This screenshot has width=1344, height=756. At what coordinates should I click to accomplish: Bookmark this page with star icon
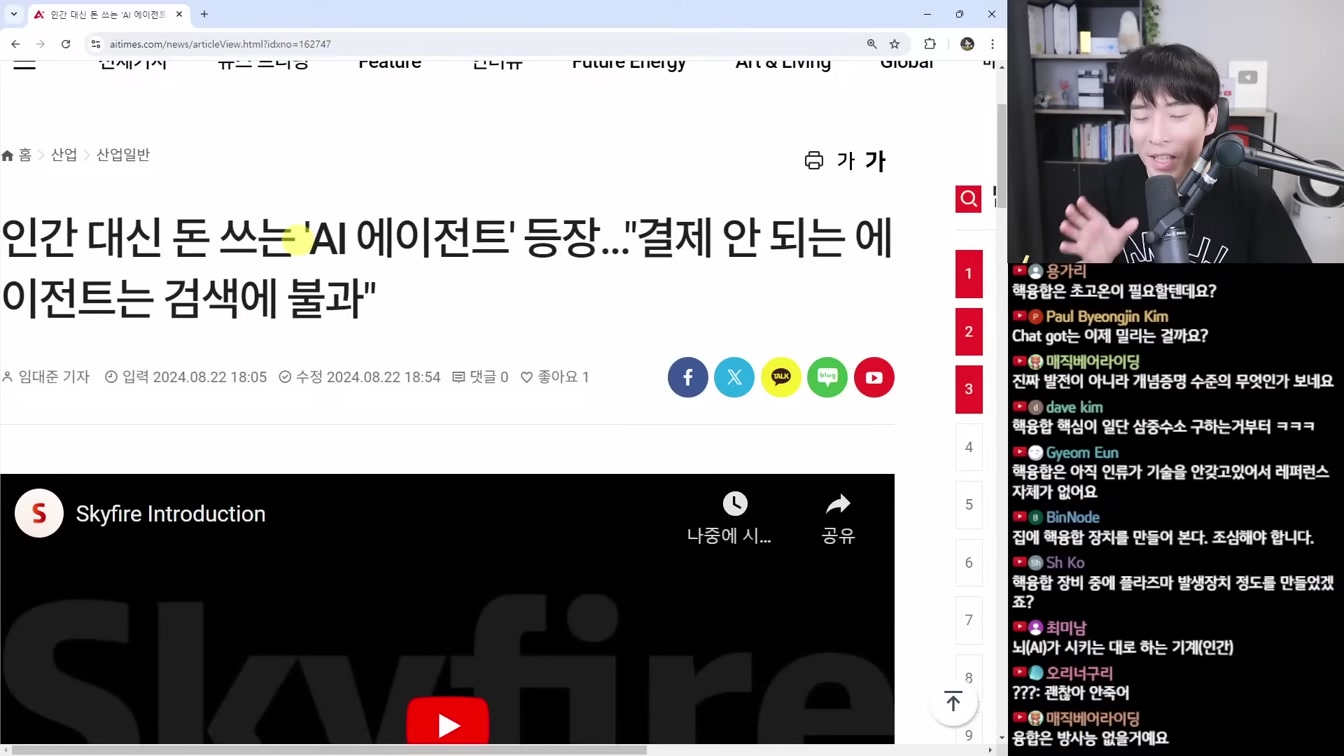tap(895, 44)
